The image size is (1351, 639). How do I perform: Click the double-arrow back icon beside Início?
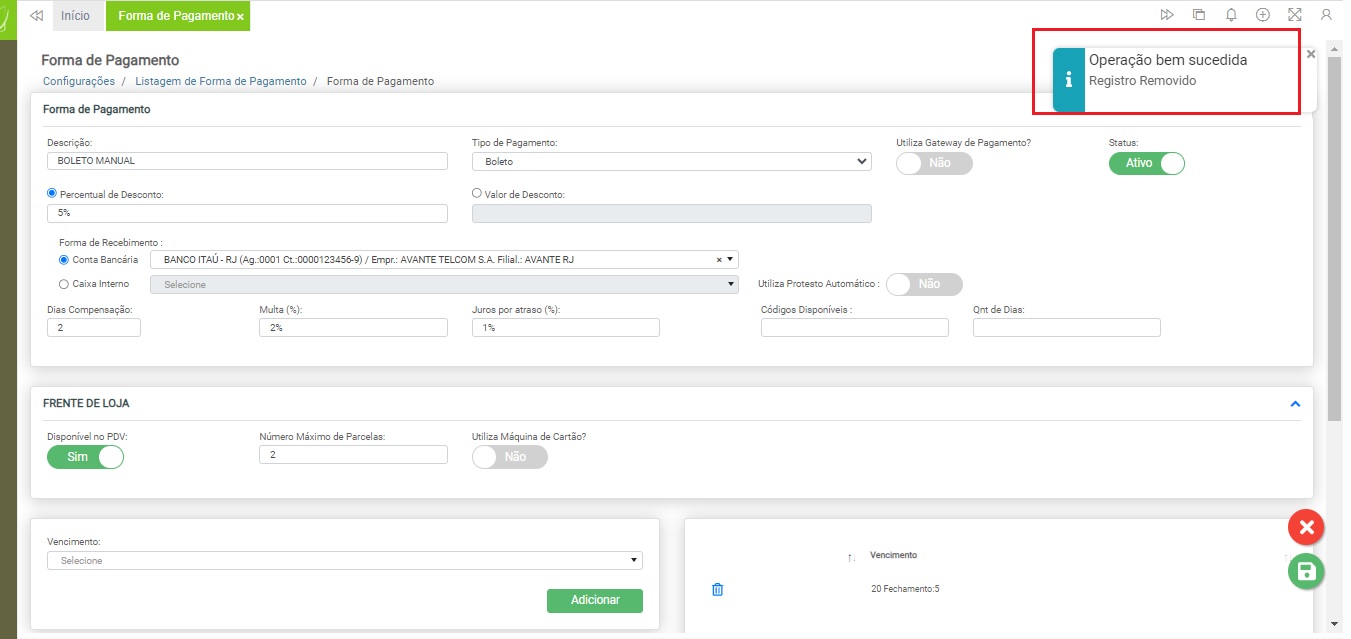click(x=37, y=16)
